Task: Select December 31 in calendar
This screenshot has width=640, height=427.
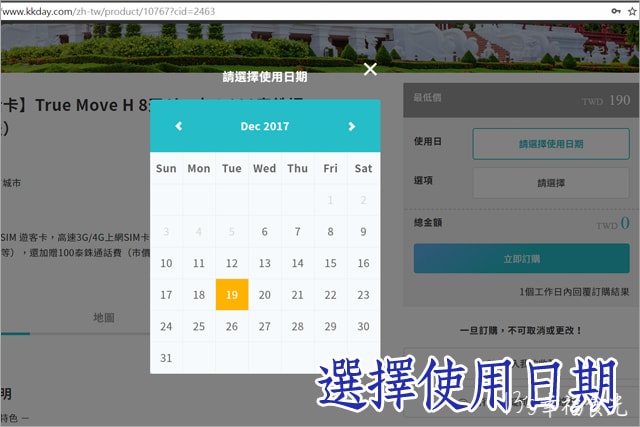Action: point(166,358)
